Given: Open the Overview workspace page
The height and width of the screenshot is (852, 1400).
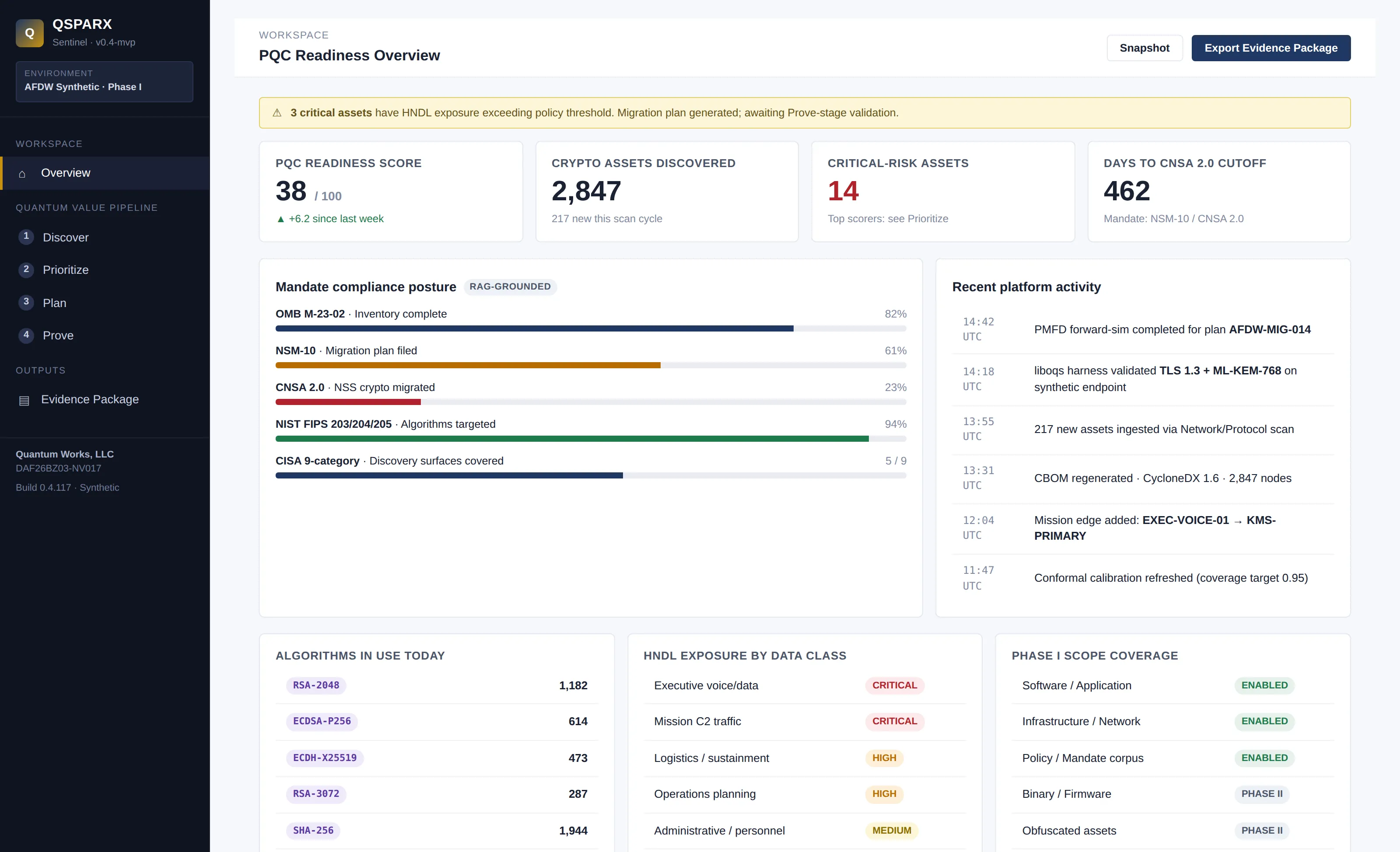Looking at the screenshot, I should 105,173.
